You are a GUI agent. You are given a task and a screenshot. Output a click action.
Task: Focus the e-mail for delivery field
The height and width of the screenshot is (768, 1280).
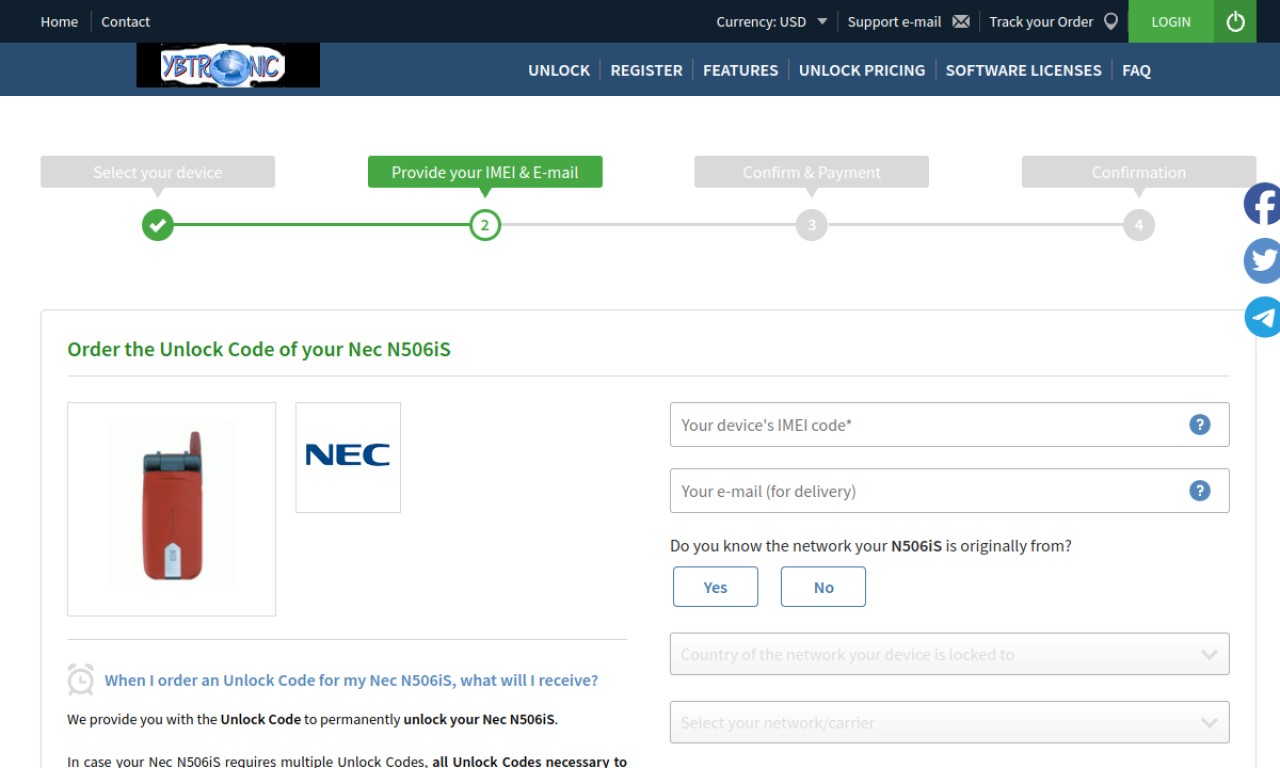point(949,491)
